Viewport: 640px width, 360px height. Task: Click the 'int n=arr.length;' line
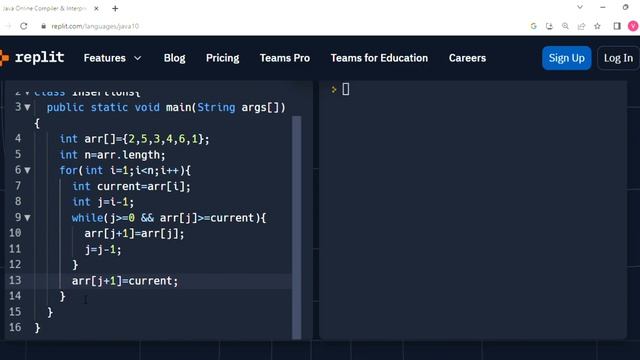(112, 155)
